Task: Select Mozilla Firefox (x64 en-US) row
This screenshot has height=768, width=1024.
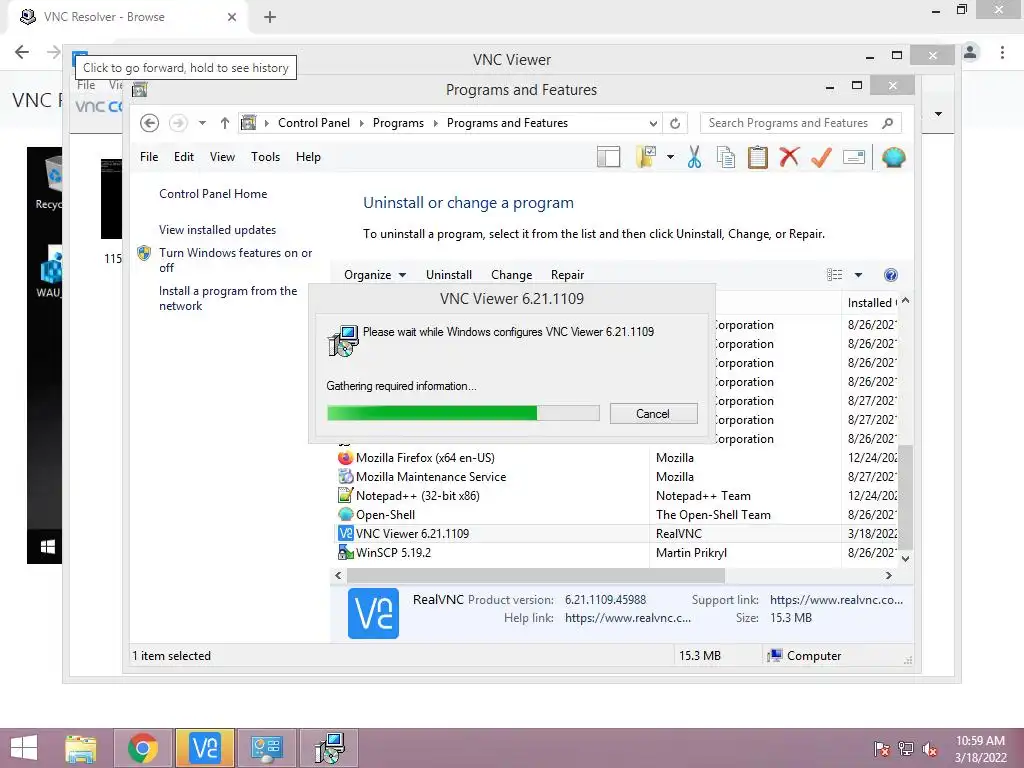Action: click(616, 458)
